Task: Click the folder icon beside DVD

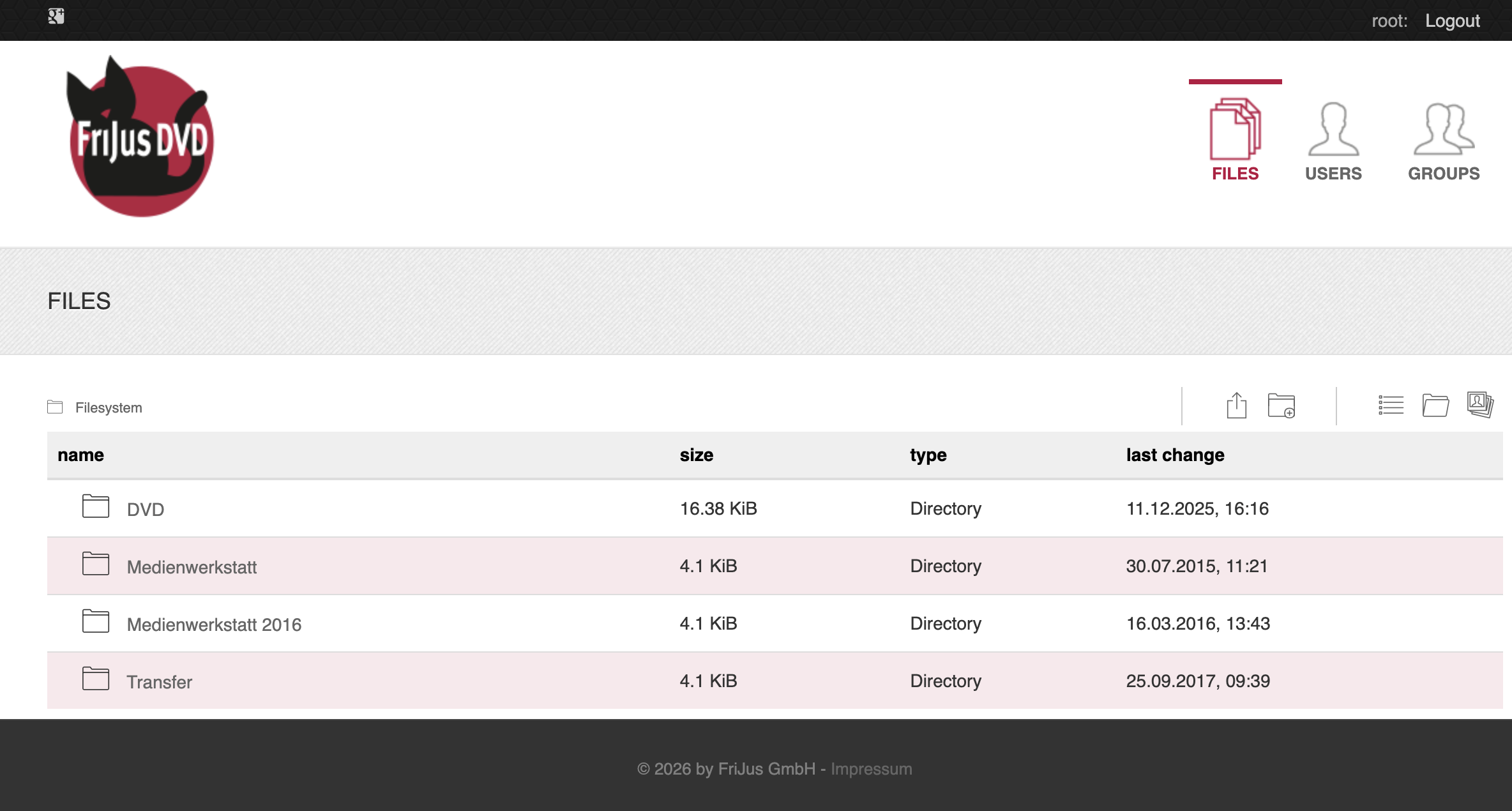Action: tap(94, 506)
